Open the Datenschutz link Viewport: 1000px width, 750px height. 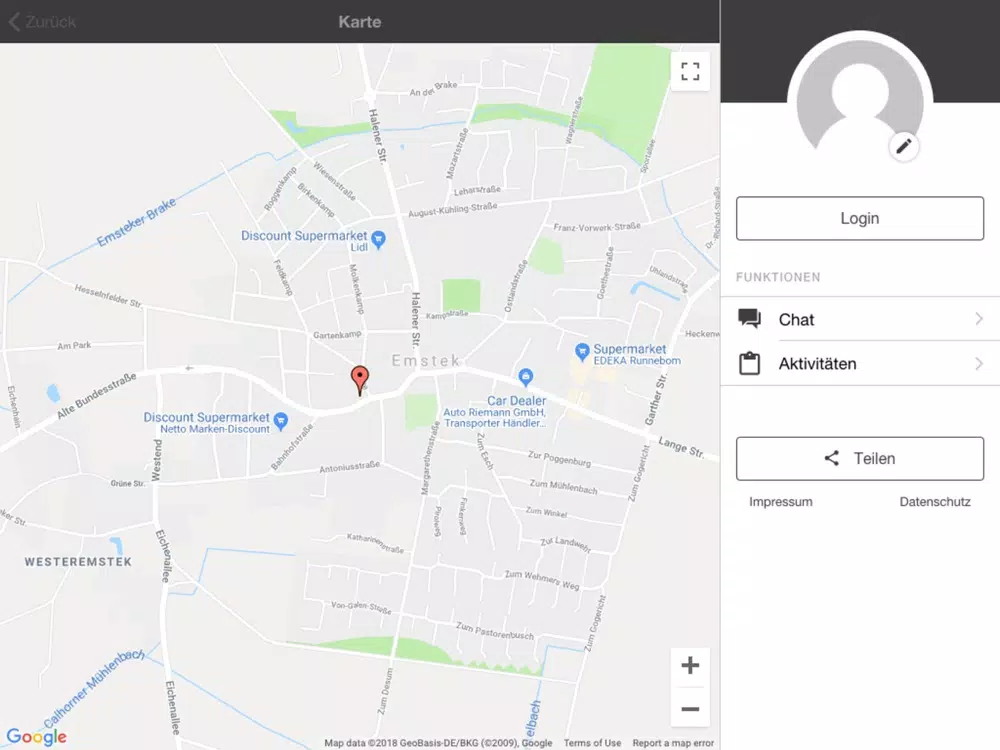click(935, 502)
